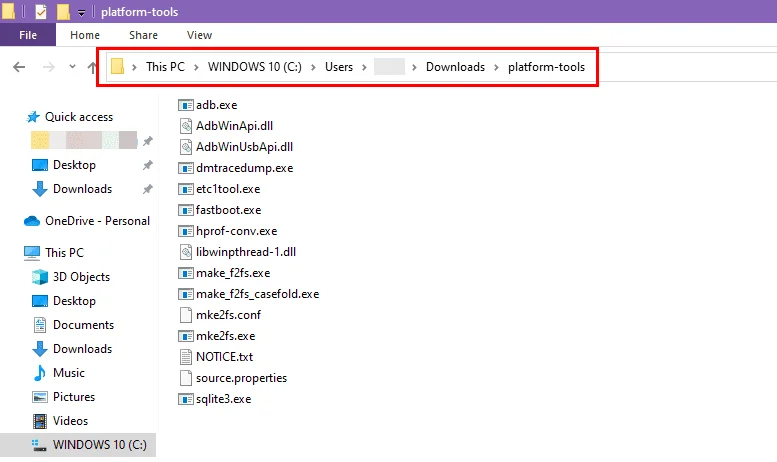The image size is (777, 462).
Task: Select the libwinpthread-1.dll file icon
Action: tap(185, 252)
